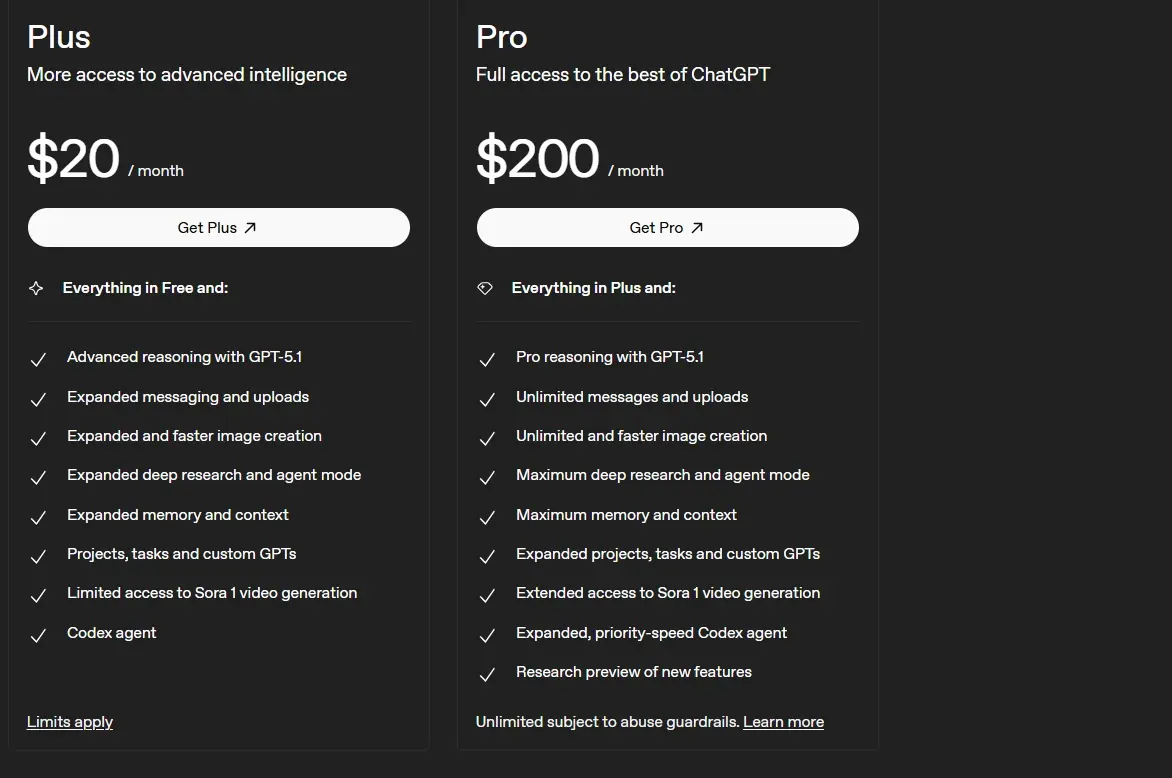This screenshot has height=778, width=1172.
Task: Click the $200 per month price text
Action: click(x=570, y=160)
